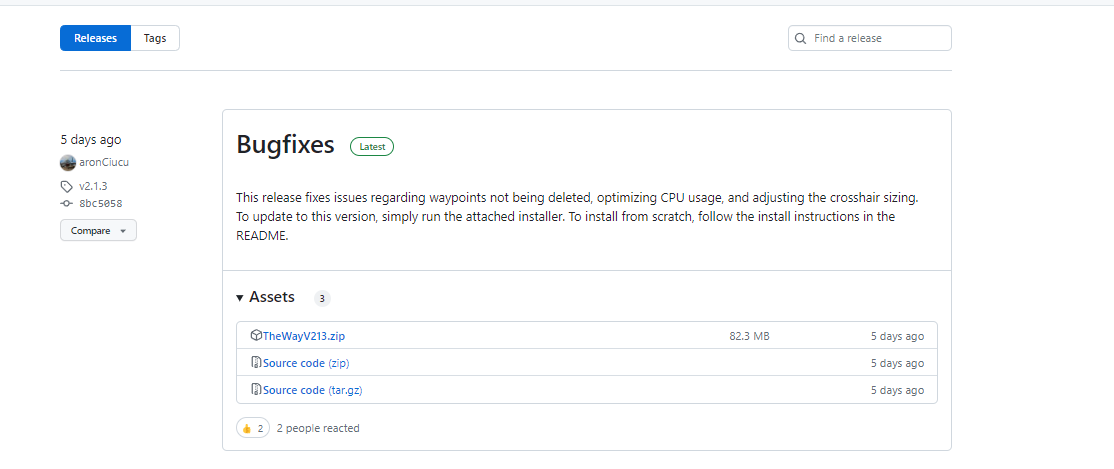Click the file icon next to Source code (tar.gz)
The image size is (1114, 469).
pos(256,390)
